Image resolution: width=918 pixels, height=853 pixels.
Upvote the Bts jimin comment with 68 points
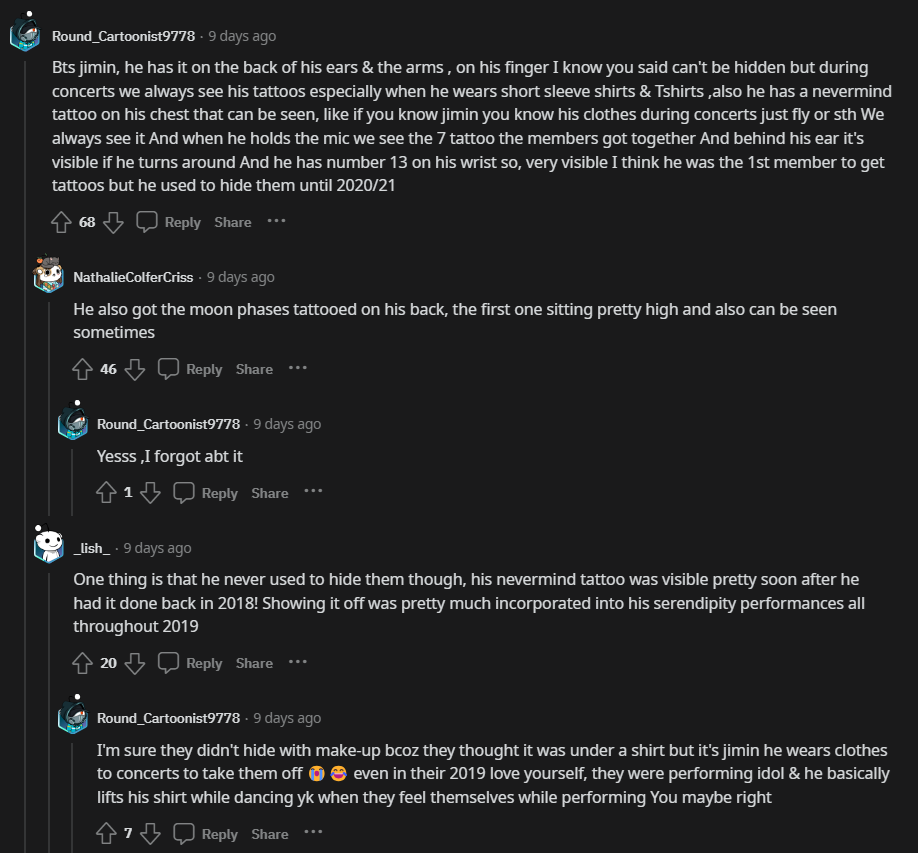click(x=62, y=222)
